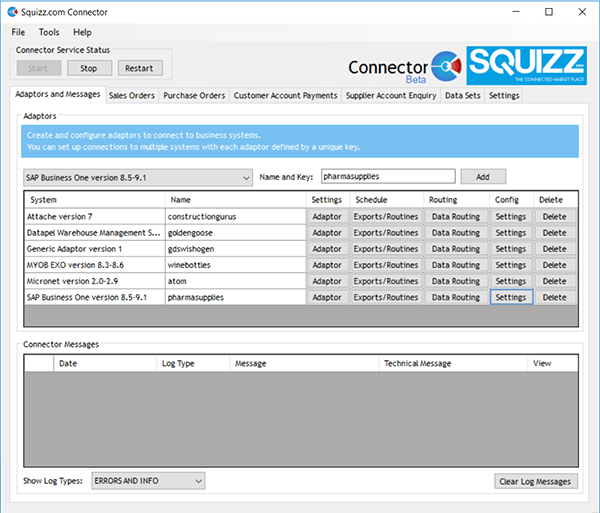Open Data Routing for goldengoose
600x513 pixels.
click(x=456, y=233)
